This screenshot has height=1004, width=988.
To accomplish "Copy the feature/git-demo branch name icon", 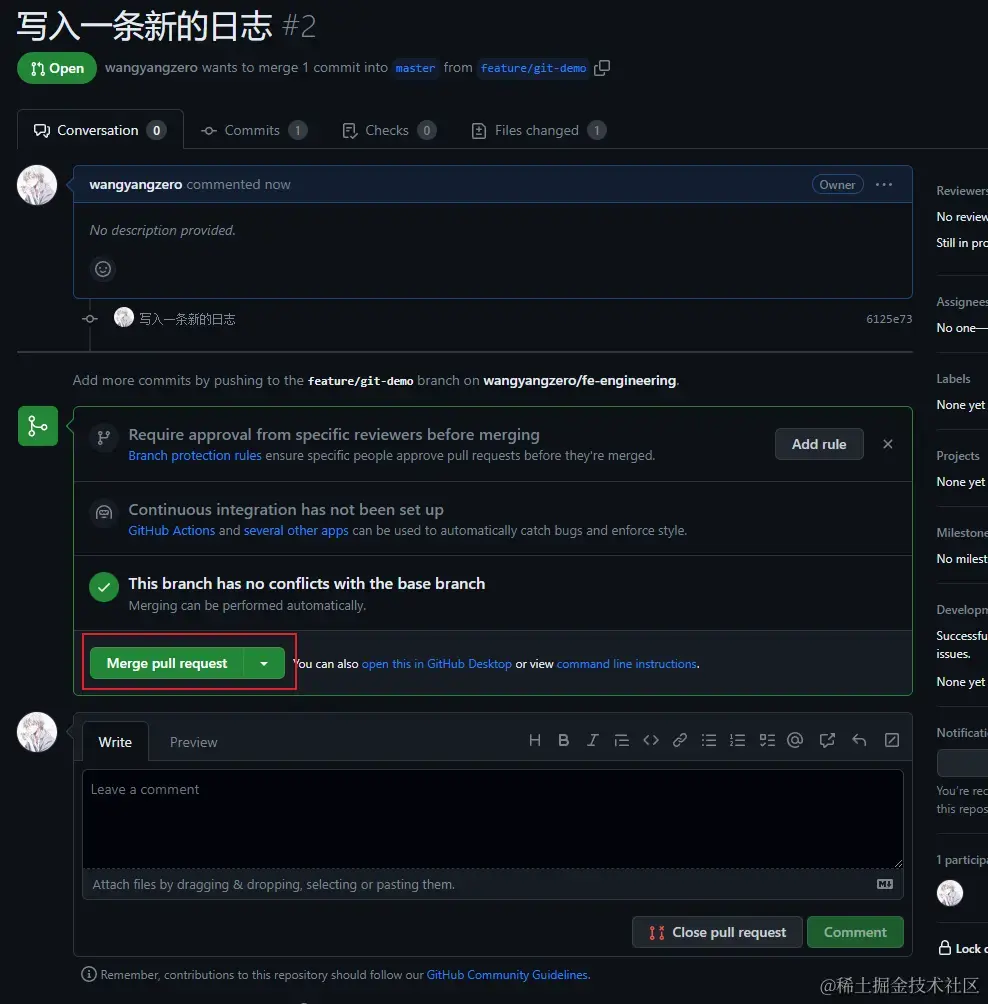I will pos(601,68).
